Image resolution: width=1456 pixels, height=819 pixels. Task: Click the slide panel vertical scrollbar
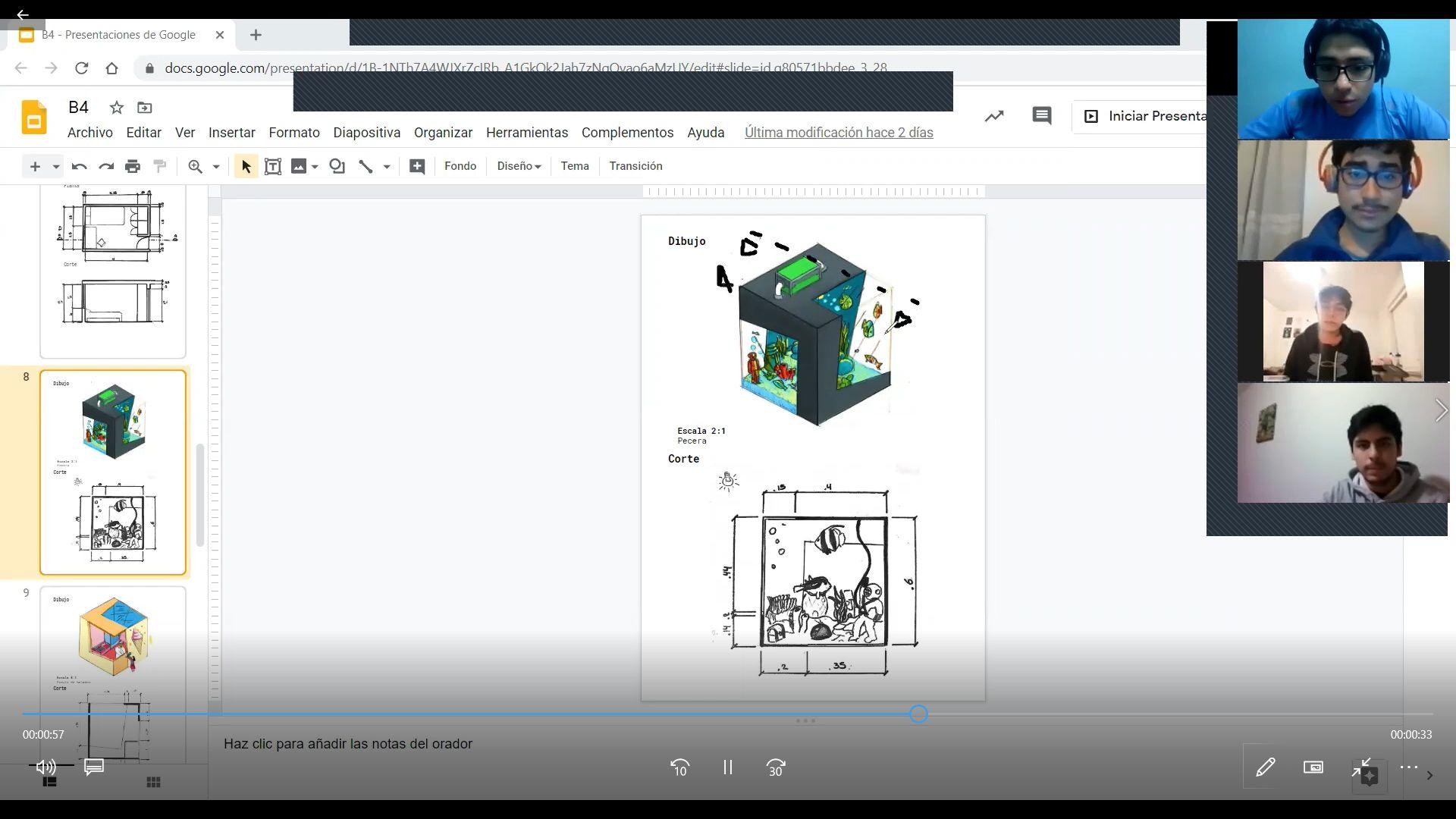click(x=200, y=495)
